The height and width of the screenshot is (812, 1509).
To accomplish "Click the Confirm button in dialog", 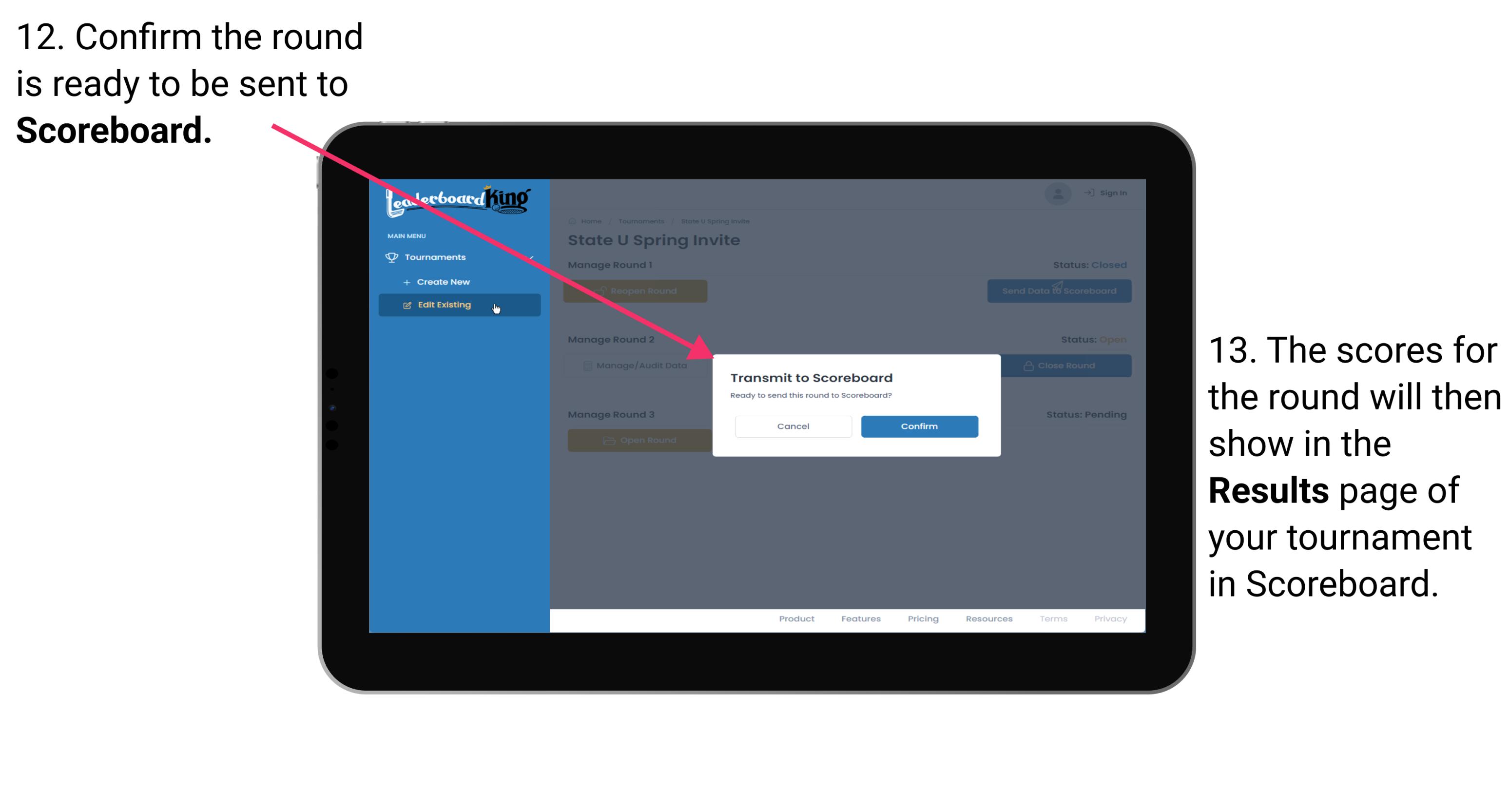I will pos(918,425).
